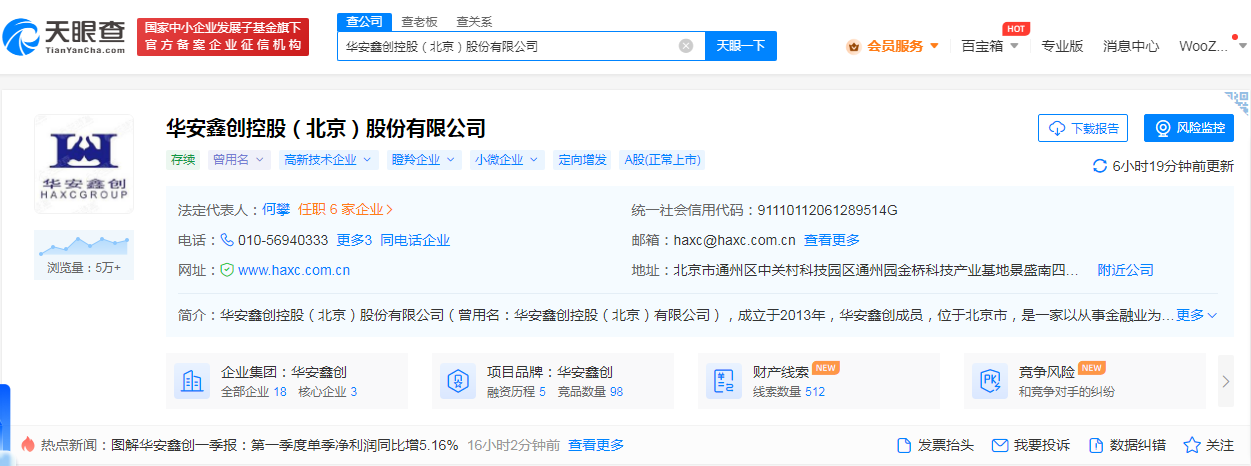1251x466 pixels.
Task: Click the 财产线索 card icon
Action: click(x=724, y=380)
